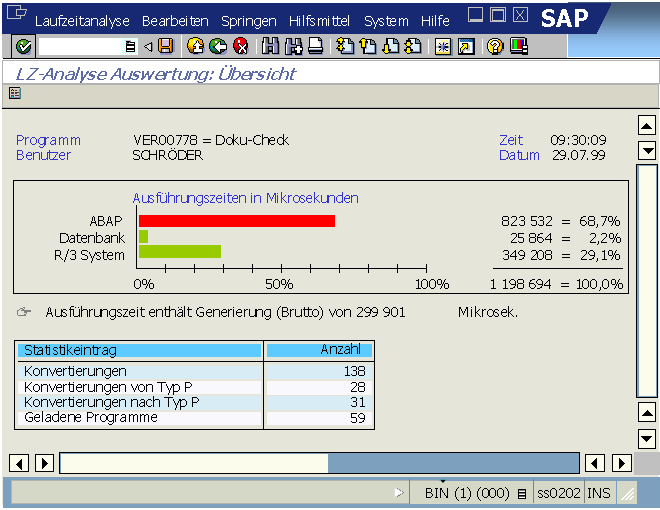Expand status bar message with triangle icon

399,493
